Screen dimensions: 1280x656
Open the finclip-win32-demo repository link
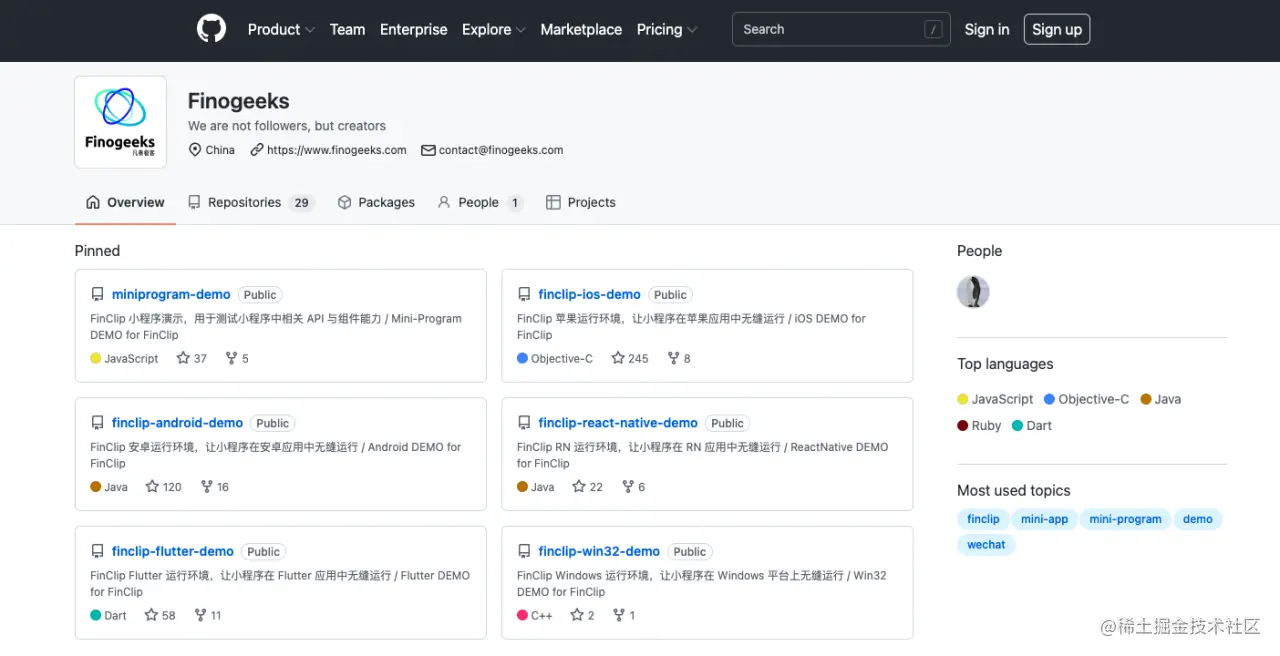[x=599, y=551]
